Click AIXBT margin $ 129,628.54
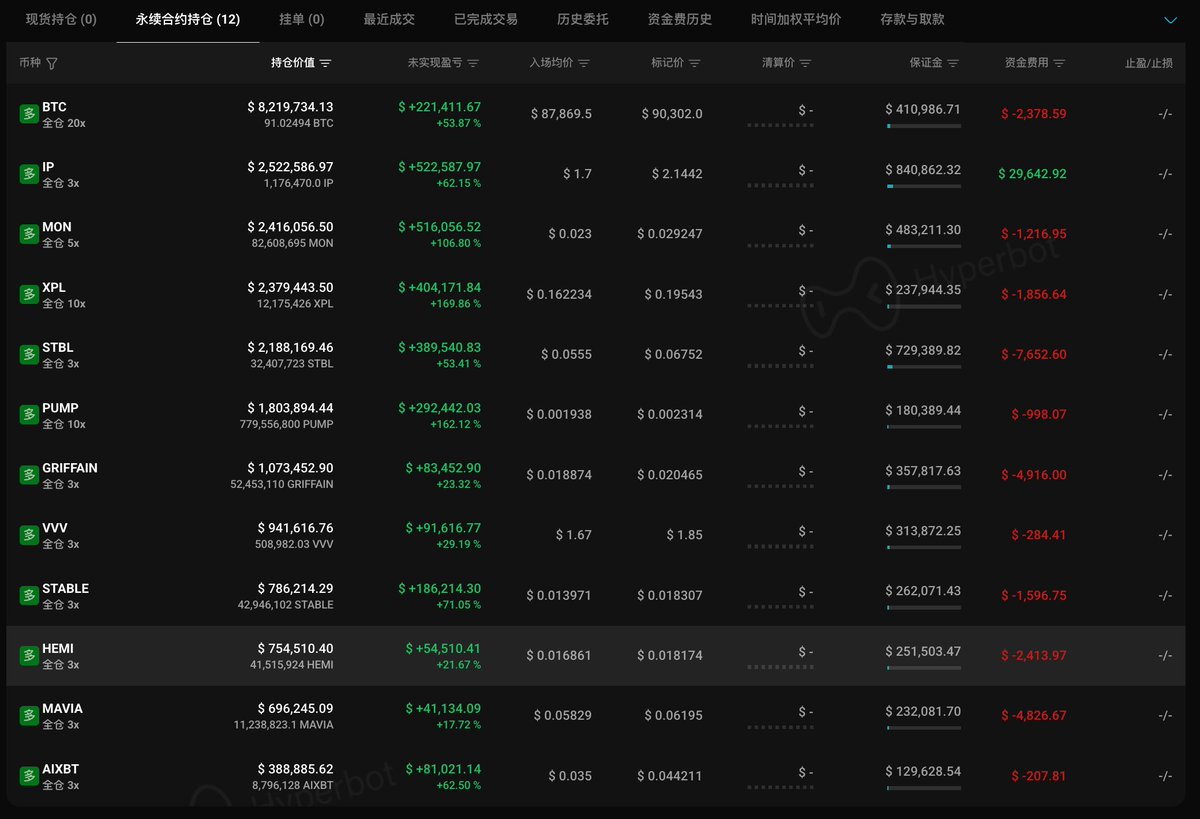The image size is (1200, 819). 923,771
